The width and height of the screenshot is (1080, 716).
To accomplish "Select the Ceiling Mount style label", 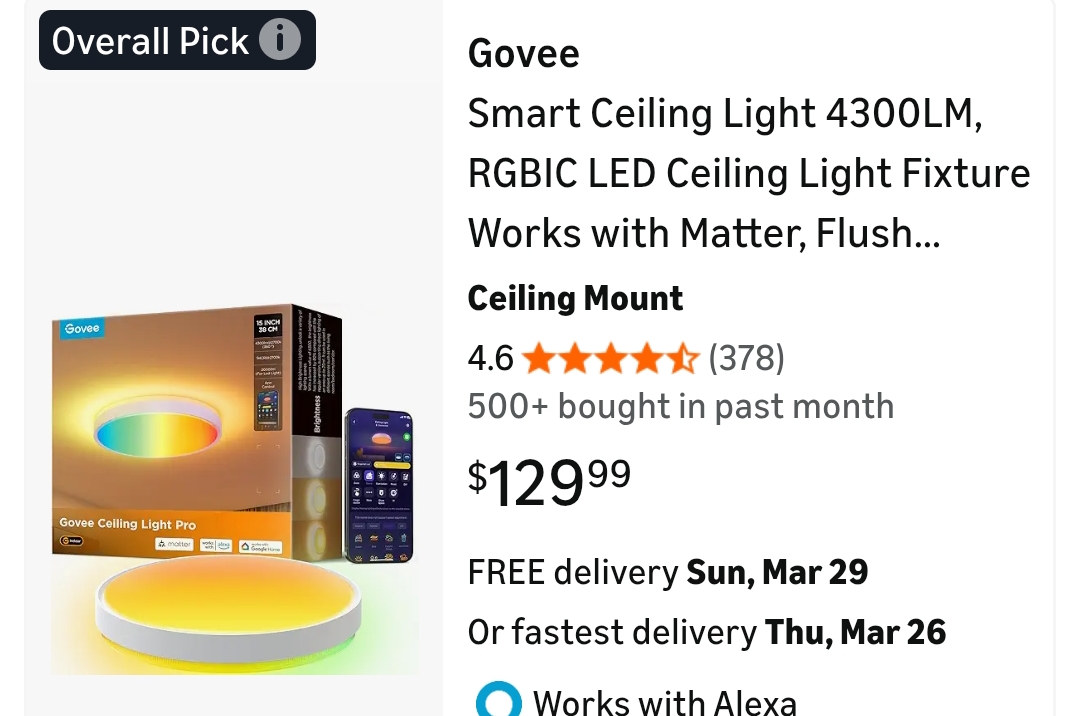I will 575,298.
